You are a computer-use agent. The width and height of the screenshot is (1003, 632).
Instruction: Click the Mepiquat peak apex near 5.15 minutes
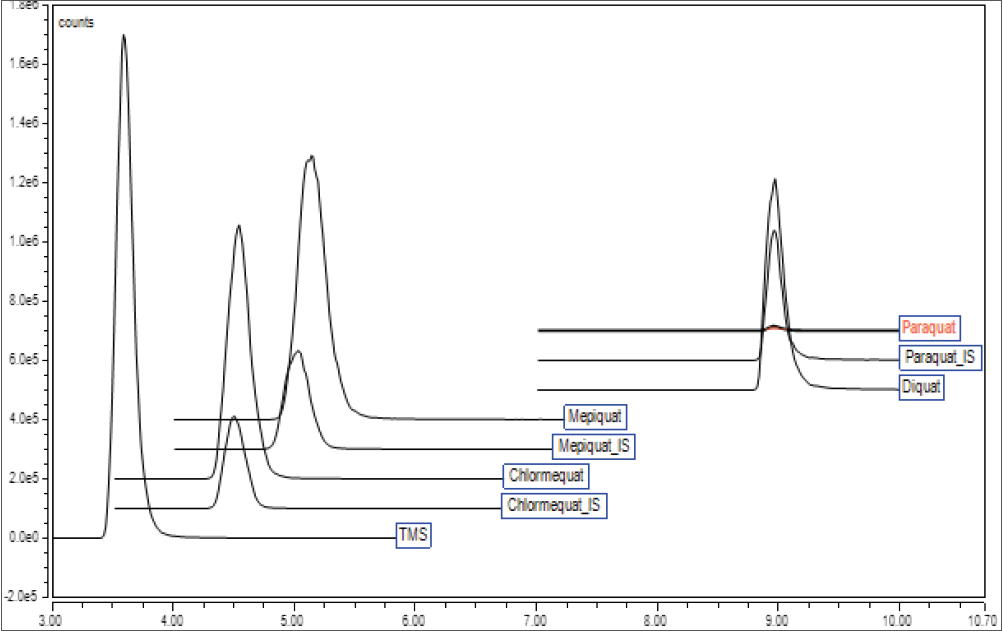[312, 156]
